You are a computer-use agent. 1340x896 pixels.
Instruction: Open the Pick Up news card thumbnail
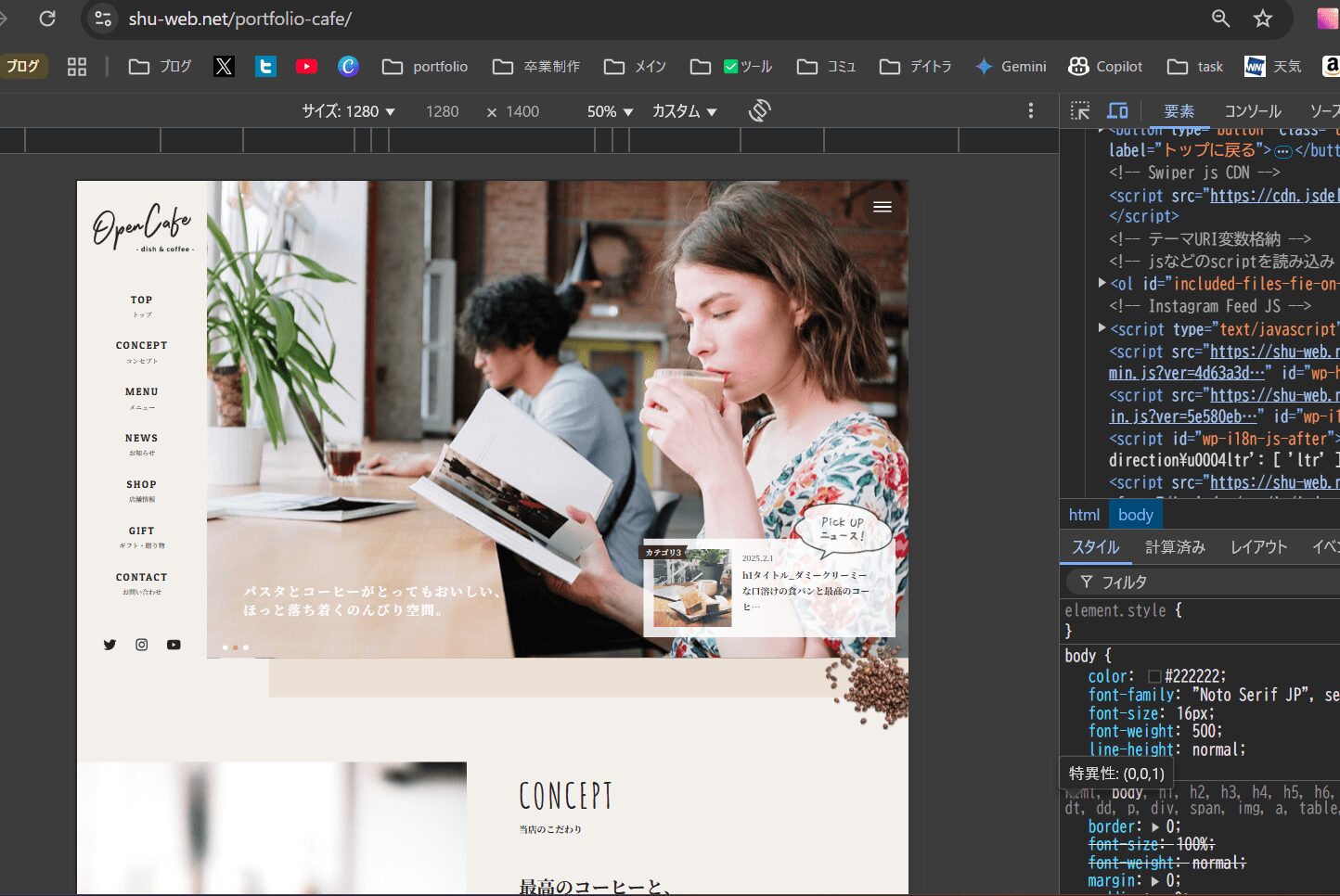click(x=691, y=588)
